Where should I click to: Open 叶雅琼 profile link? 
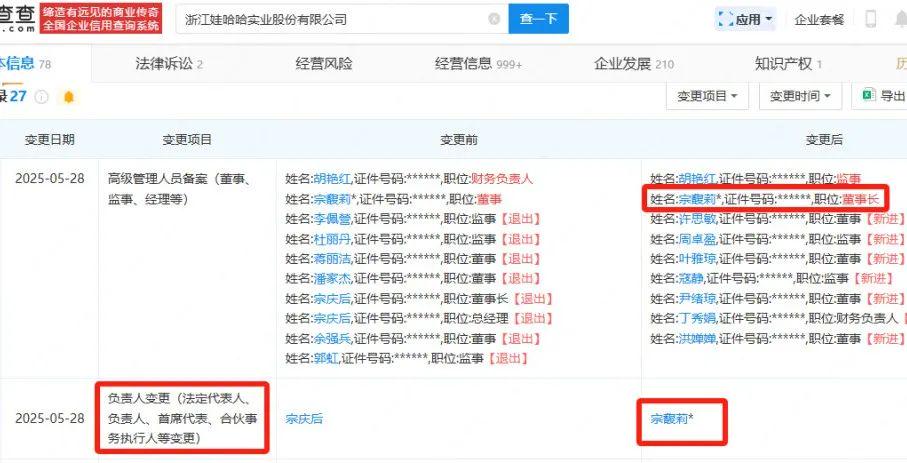(696, 259)
